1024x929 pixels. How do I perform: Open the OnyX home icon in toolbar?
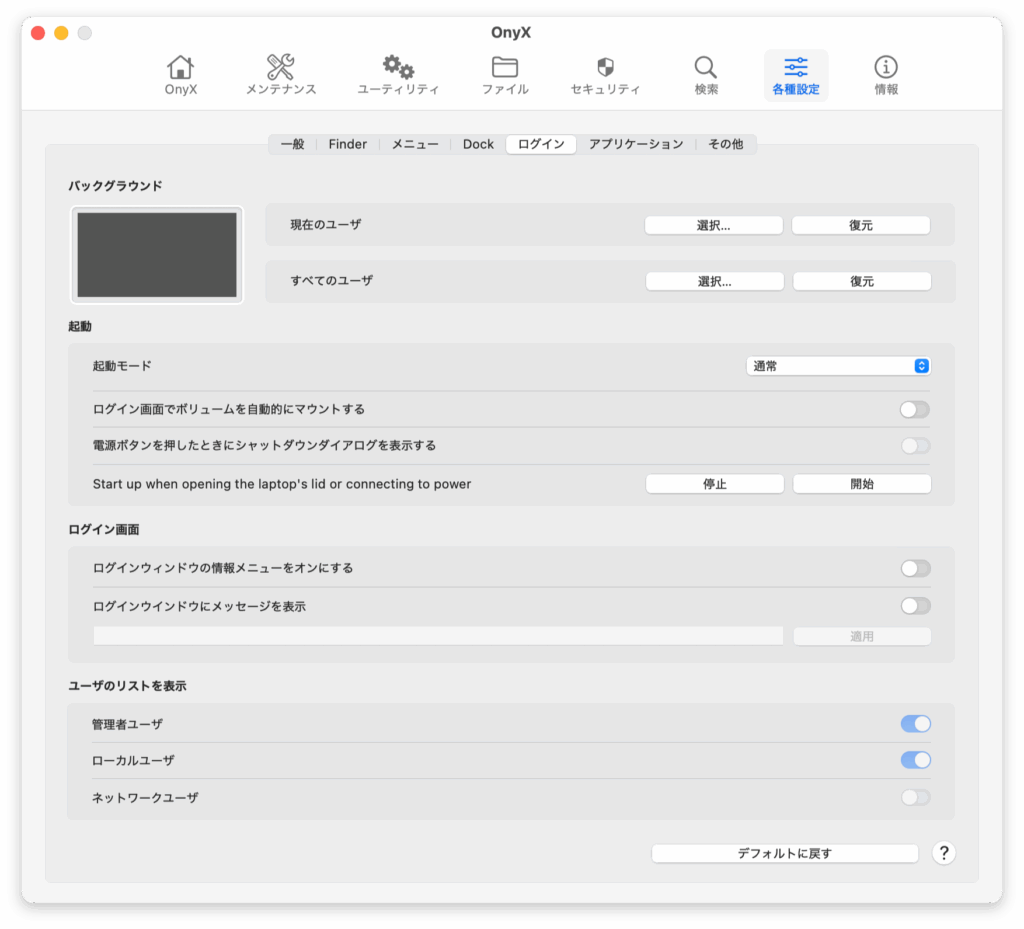[181, 68]
